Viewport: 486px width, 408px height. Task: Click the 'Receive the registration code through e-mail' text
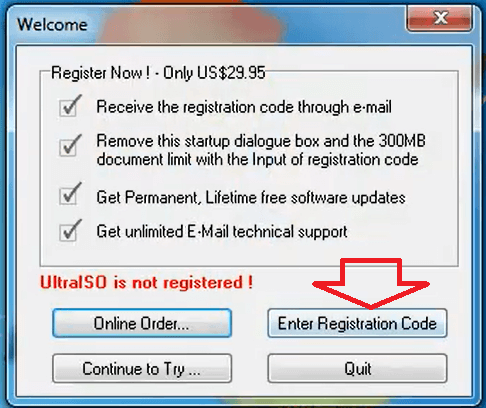point(244,107)
